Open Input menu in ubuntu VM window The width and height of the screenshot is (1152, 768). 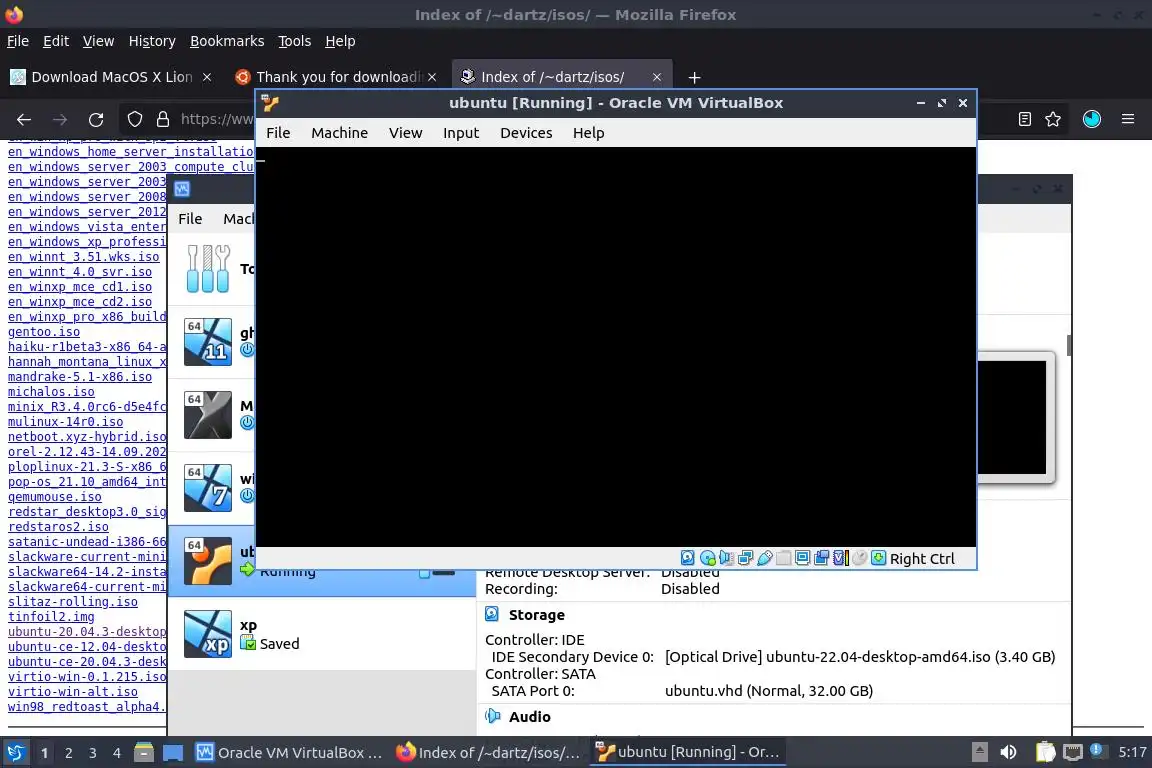click(461, 133)
